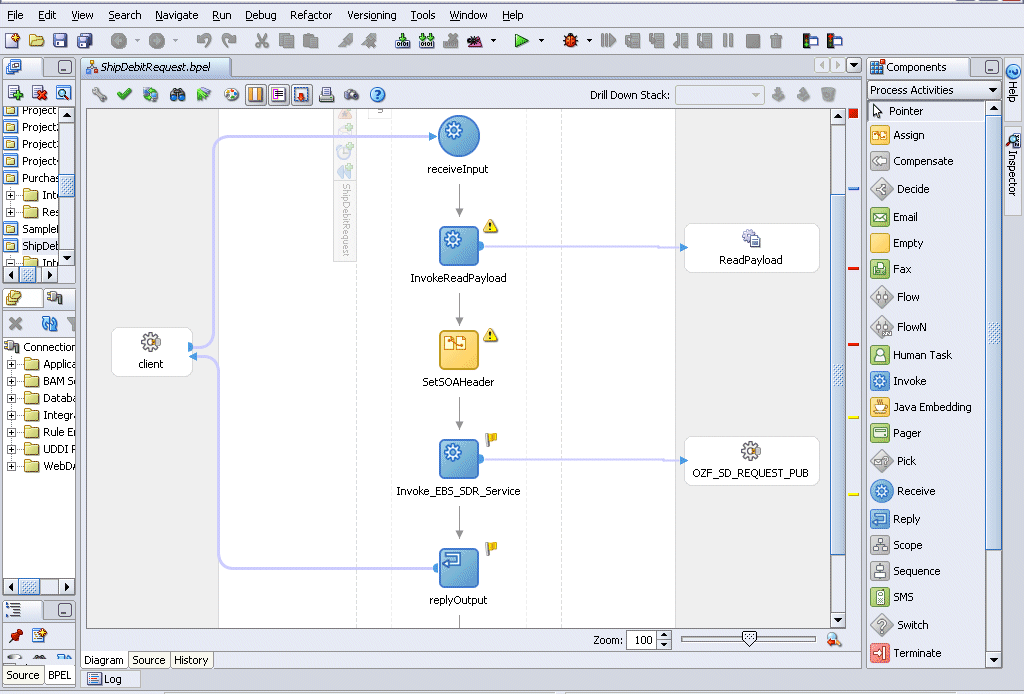Increase zoom with the spinner up arrow
1024x694 pixels.
point(665,635)
